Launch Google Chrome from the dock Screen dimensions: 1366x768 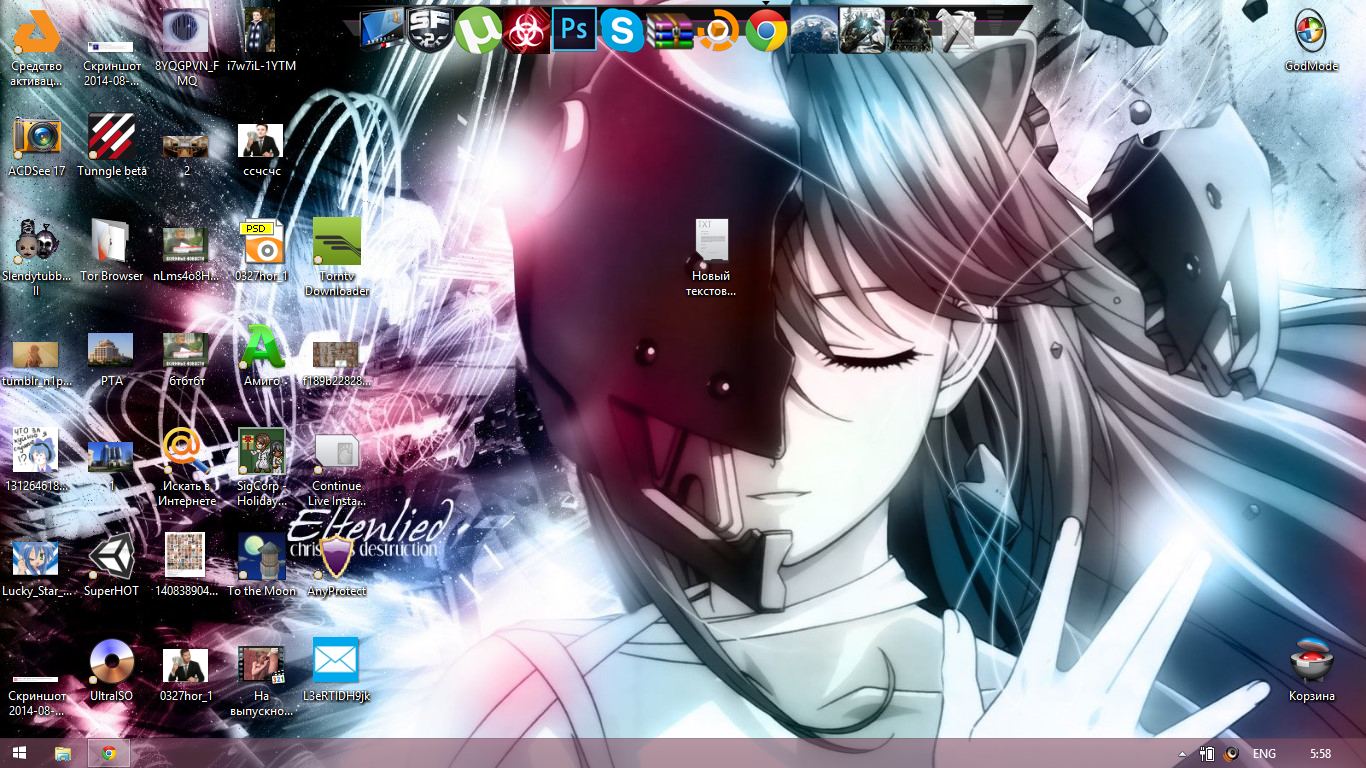pyautogui.click(x=766, y=31)
